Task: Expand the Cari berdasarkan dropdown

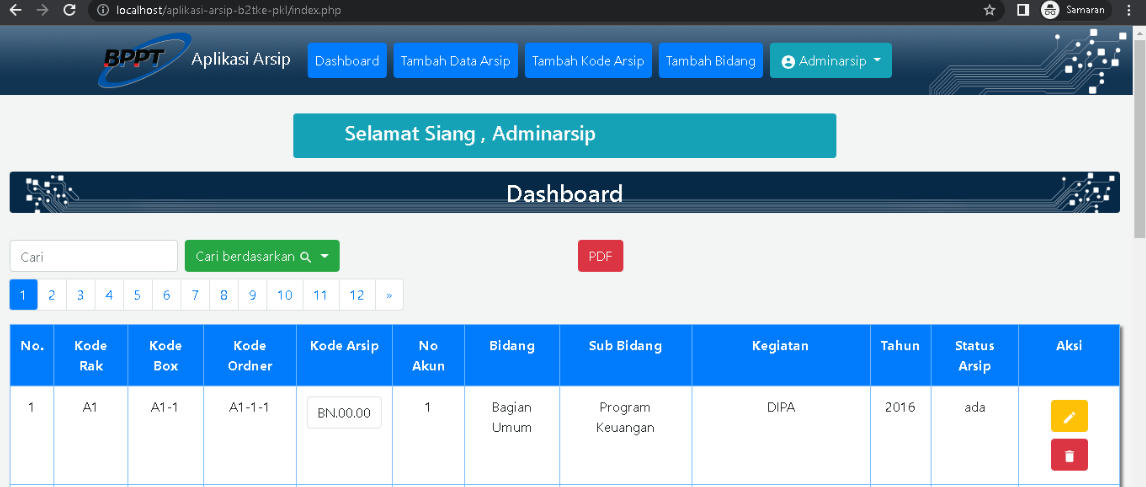Action: tap(262, 256)
